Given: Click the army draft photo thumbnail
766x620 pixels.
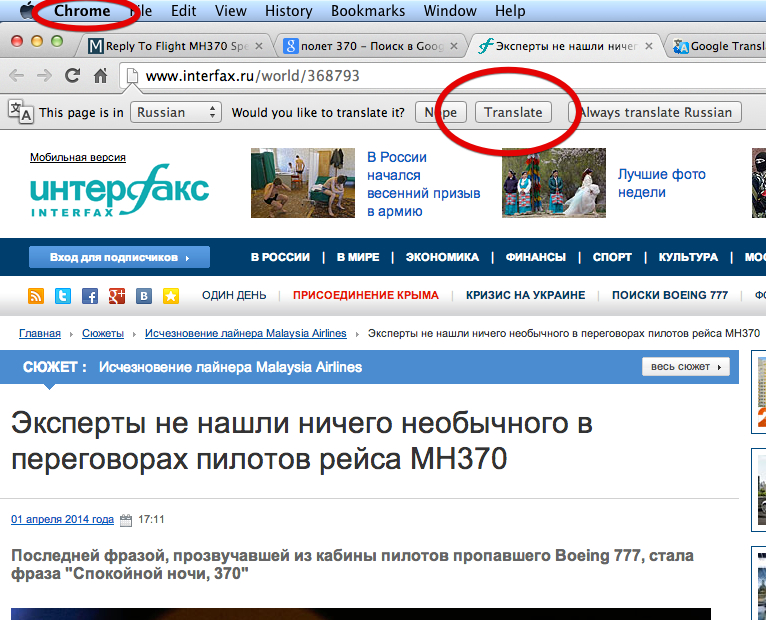Looking at the screenshot, I should (303, 183).
